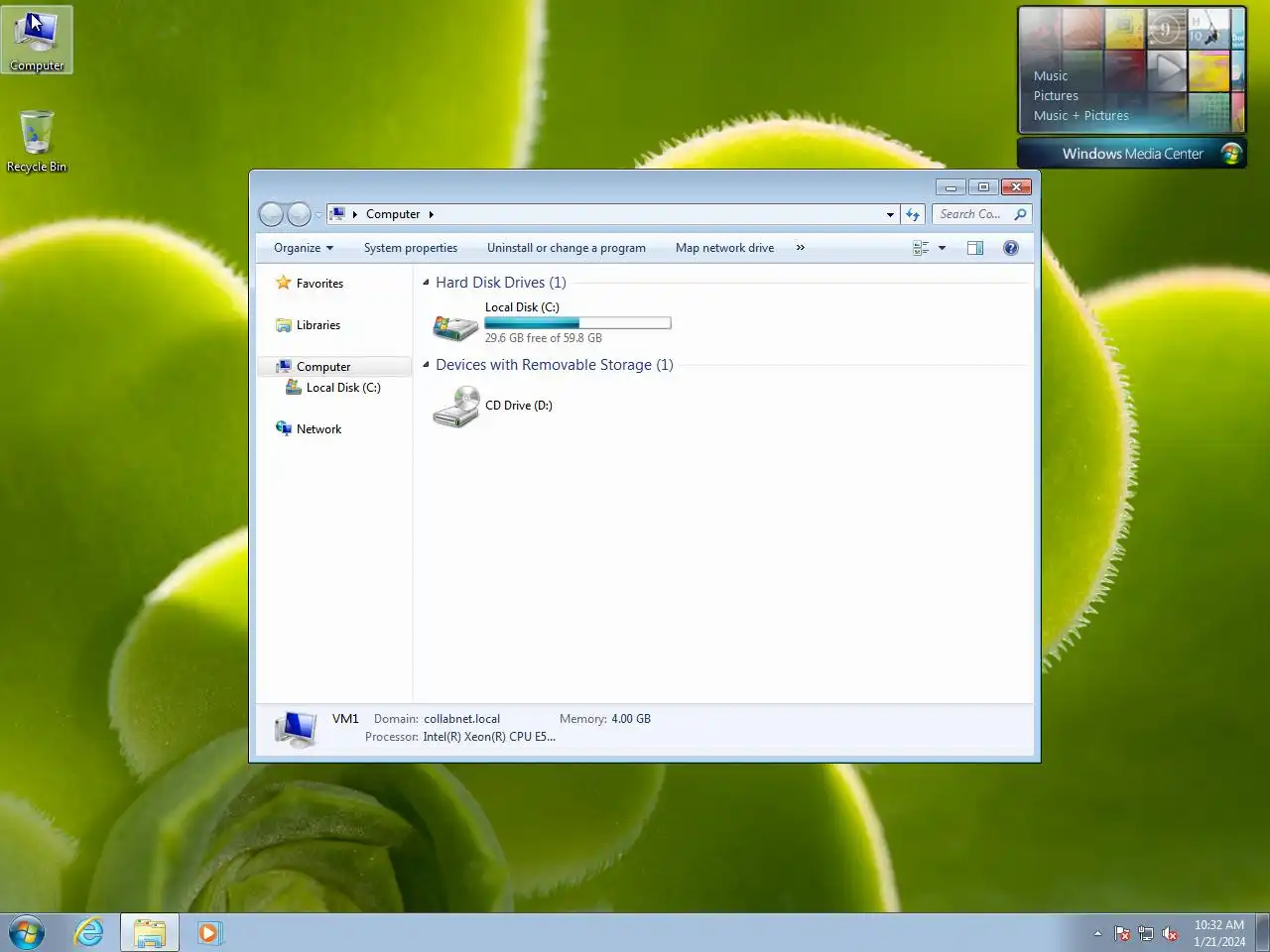Viewport: 1270px width, 952px height.
Task: Open recent pages dropdown beside navigation arrows
Action: coord(318,214)
